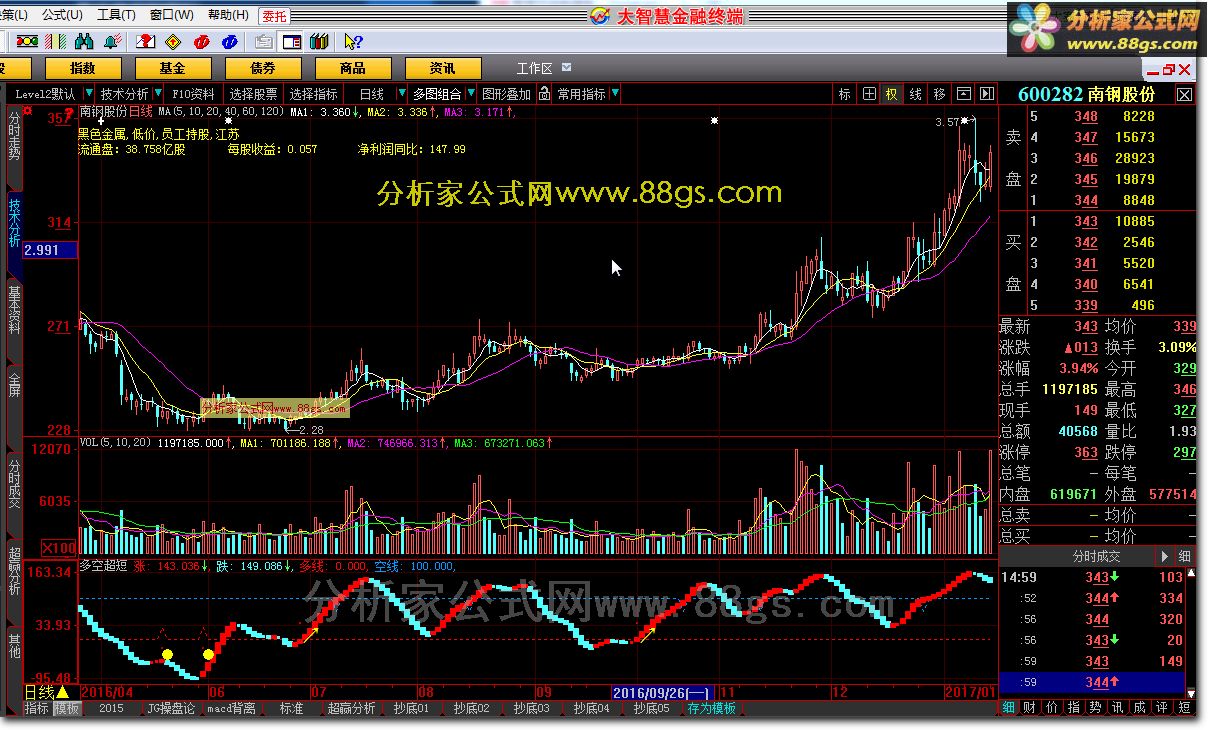Click the traffic light signal toolbar icon
Image resolution: width=1209 pixels, height=730 pixels.
coord(27,41)
